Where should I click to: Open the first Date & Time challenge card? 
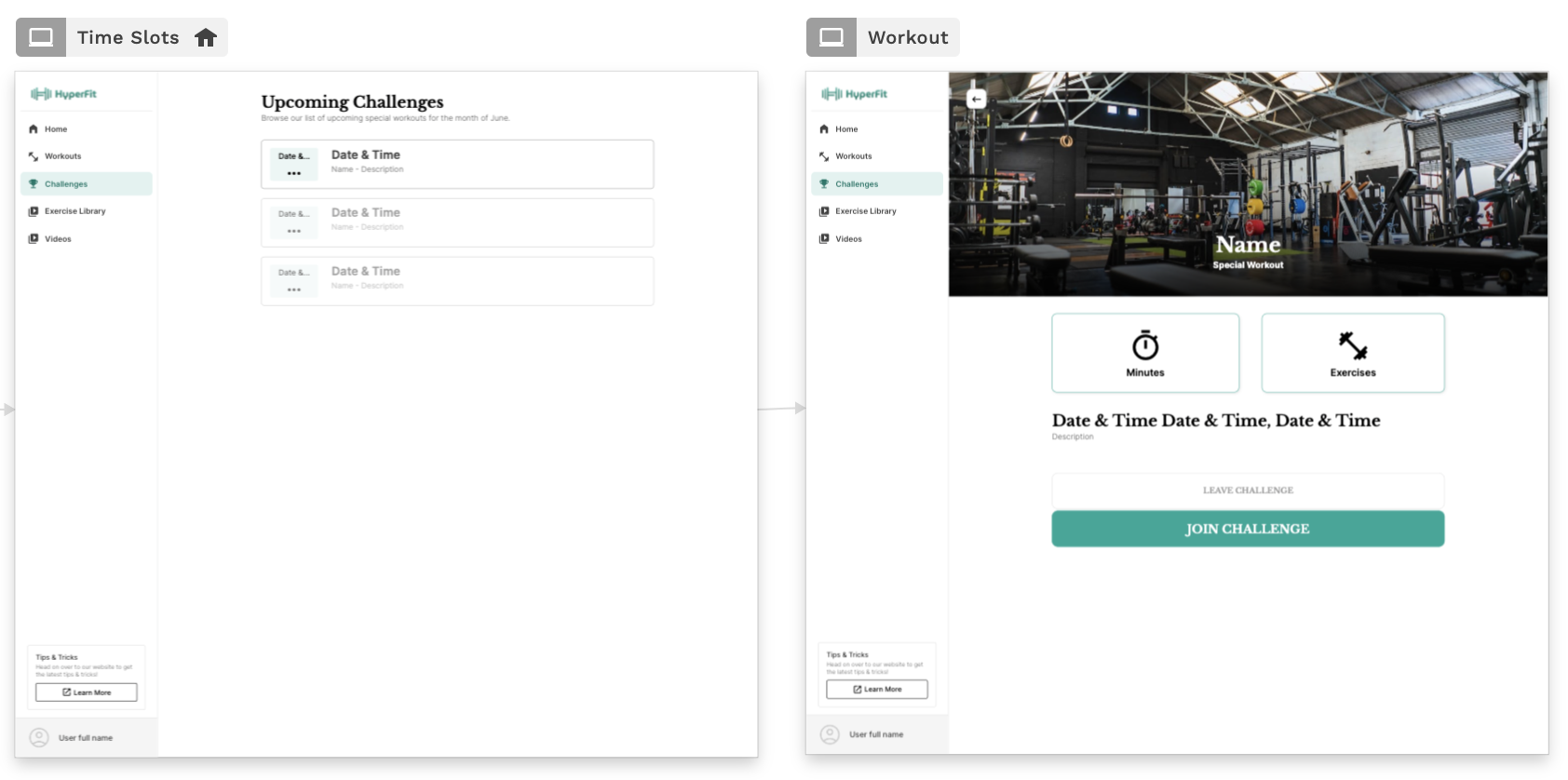(x=457, y=164)
